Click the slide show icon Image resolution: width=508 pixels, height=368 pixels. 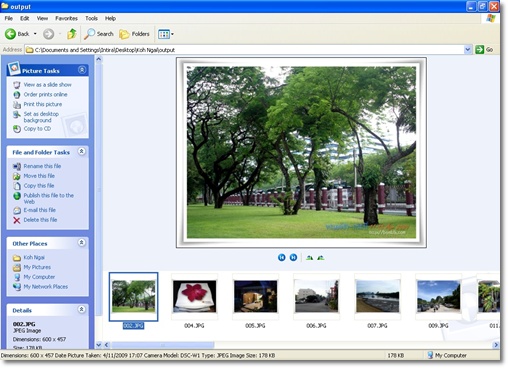17,85
